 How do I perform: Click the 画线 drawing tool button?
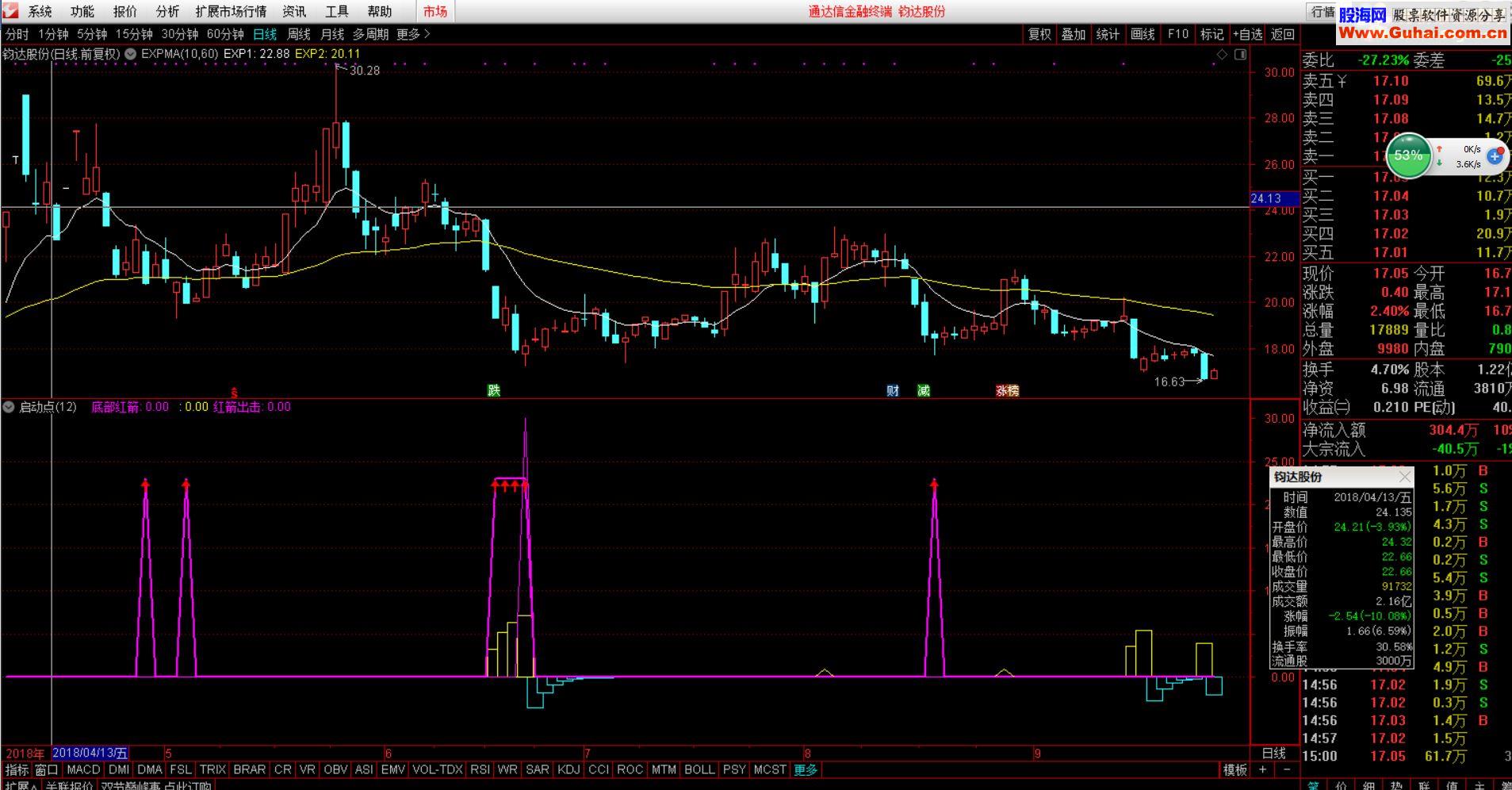[1143, 34]
